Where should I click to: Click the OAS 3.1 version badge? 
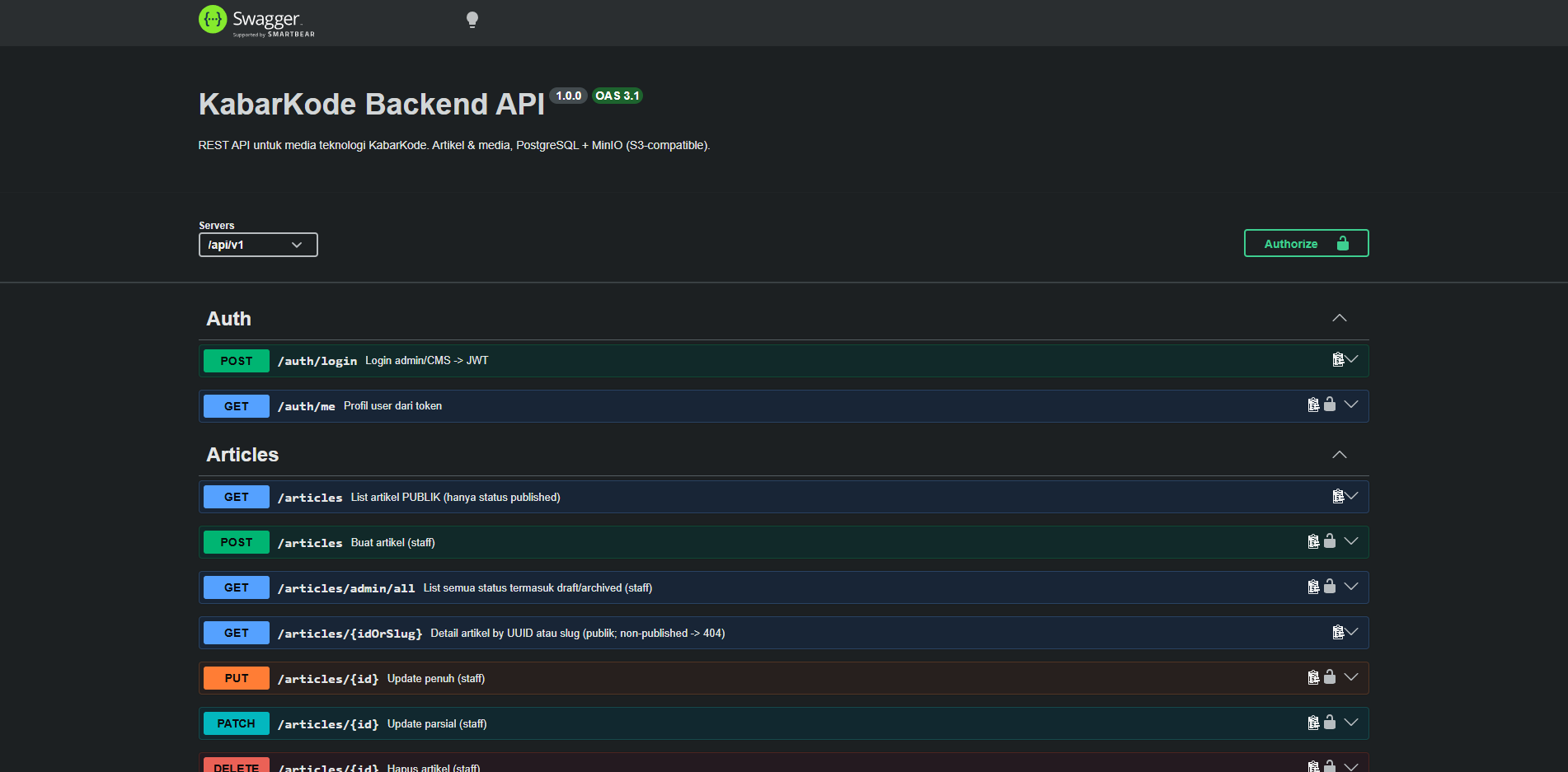pos(617,96)
